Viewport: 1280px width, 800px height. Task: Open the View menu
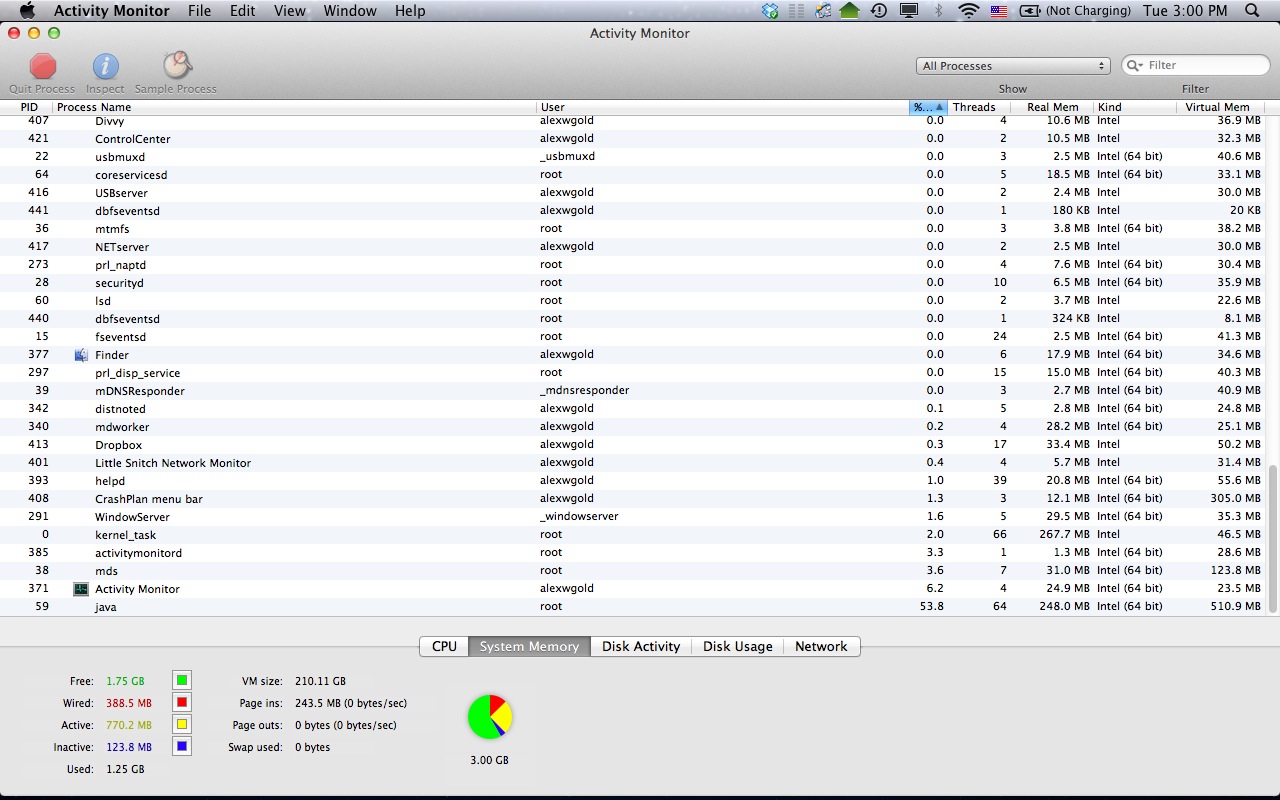point(290,11)
